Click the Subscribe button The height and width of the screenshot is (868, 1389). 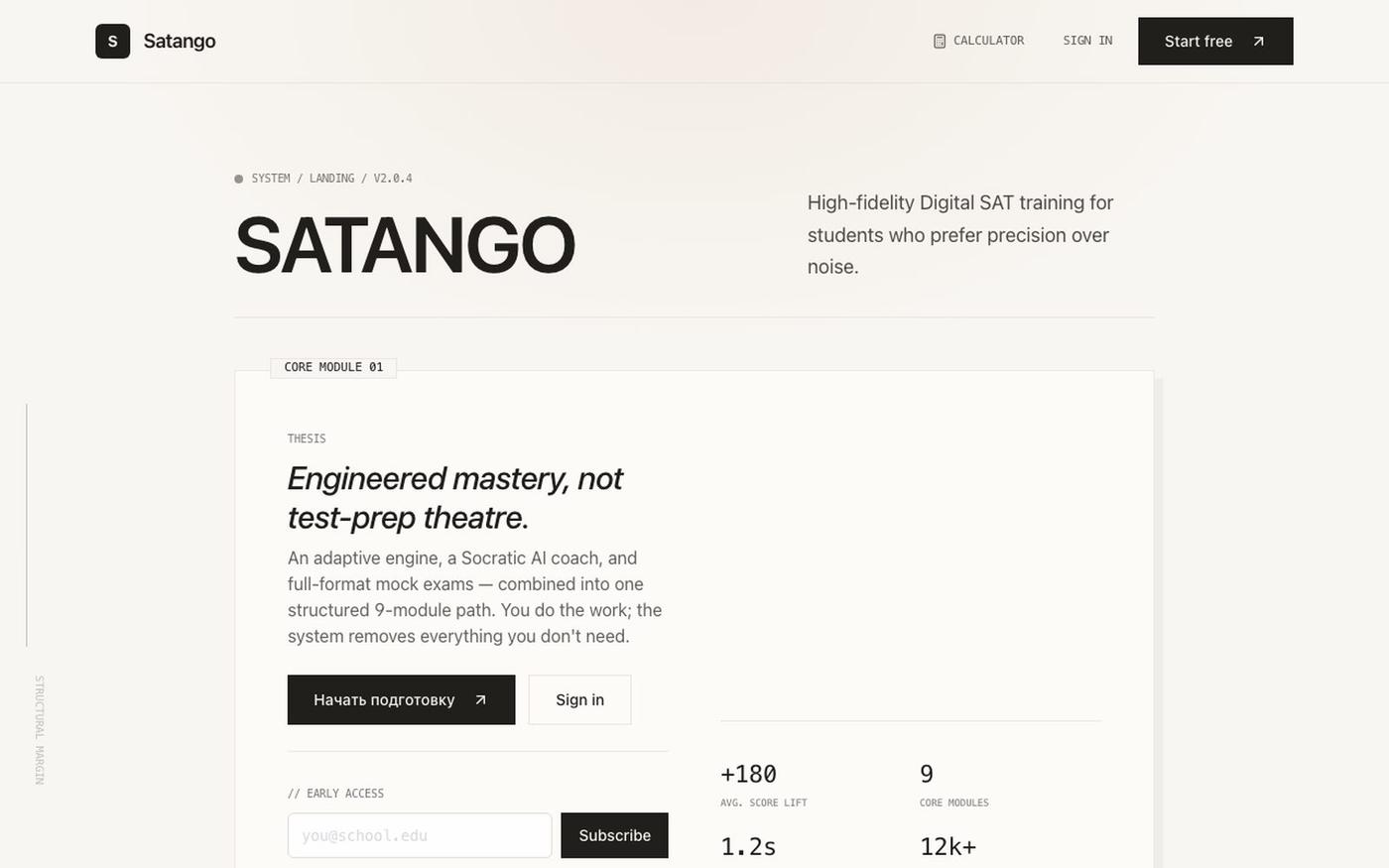[x=614, y=835]
